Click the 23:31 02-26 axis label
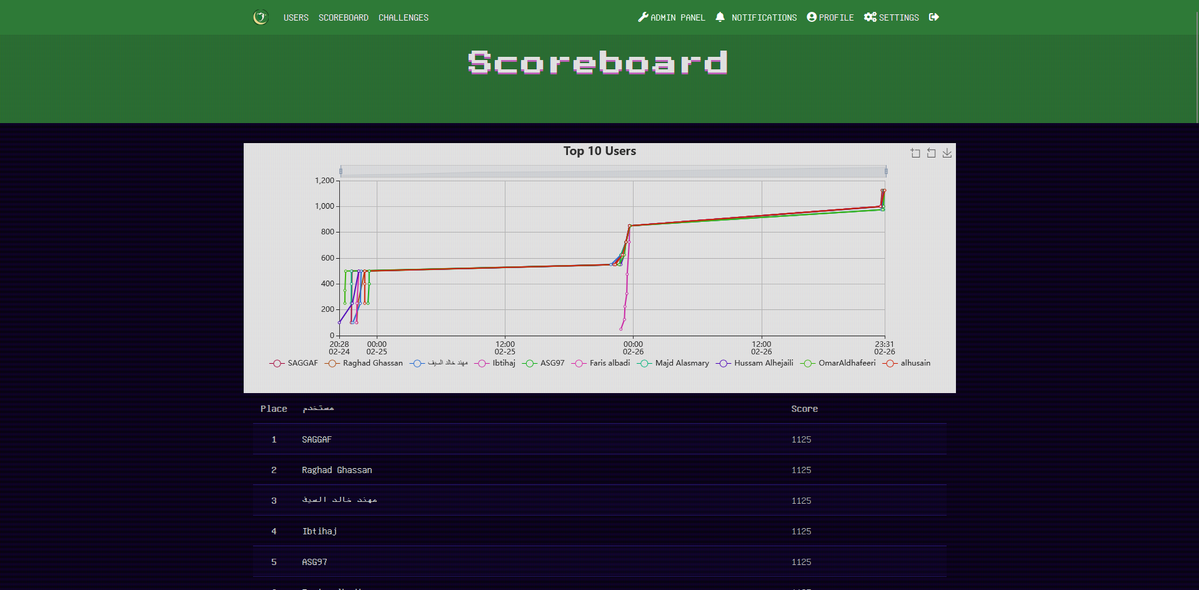 pyautogui.click(x=885, y=348)
